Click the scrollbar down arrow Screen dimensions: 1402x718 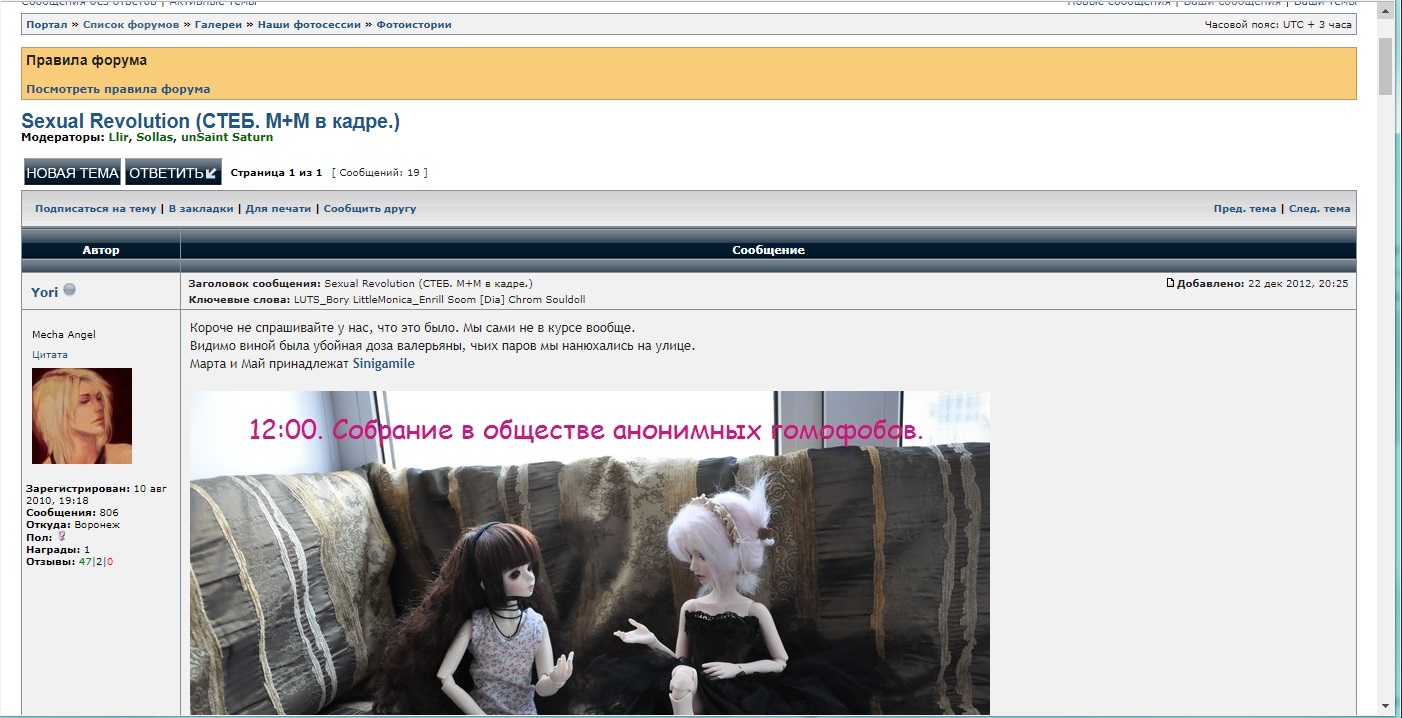(1385, 706)
